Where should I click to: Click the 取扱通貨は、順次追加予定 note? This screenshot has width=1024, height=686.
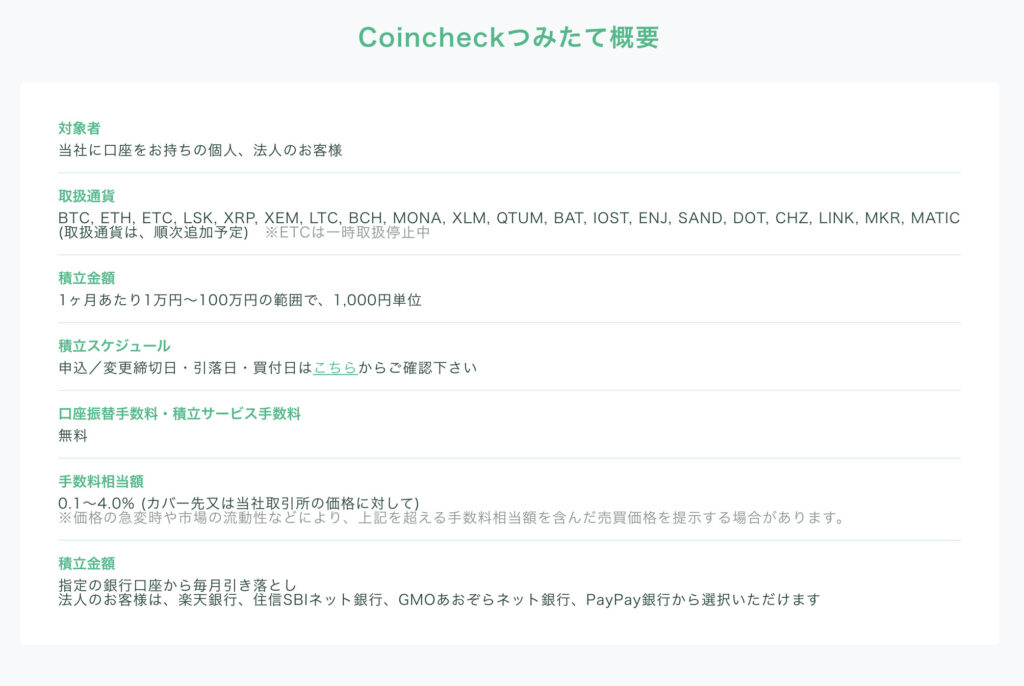click(153, 233)
